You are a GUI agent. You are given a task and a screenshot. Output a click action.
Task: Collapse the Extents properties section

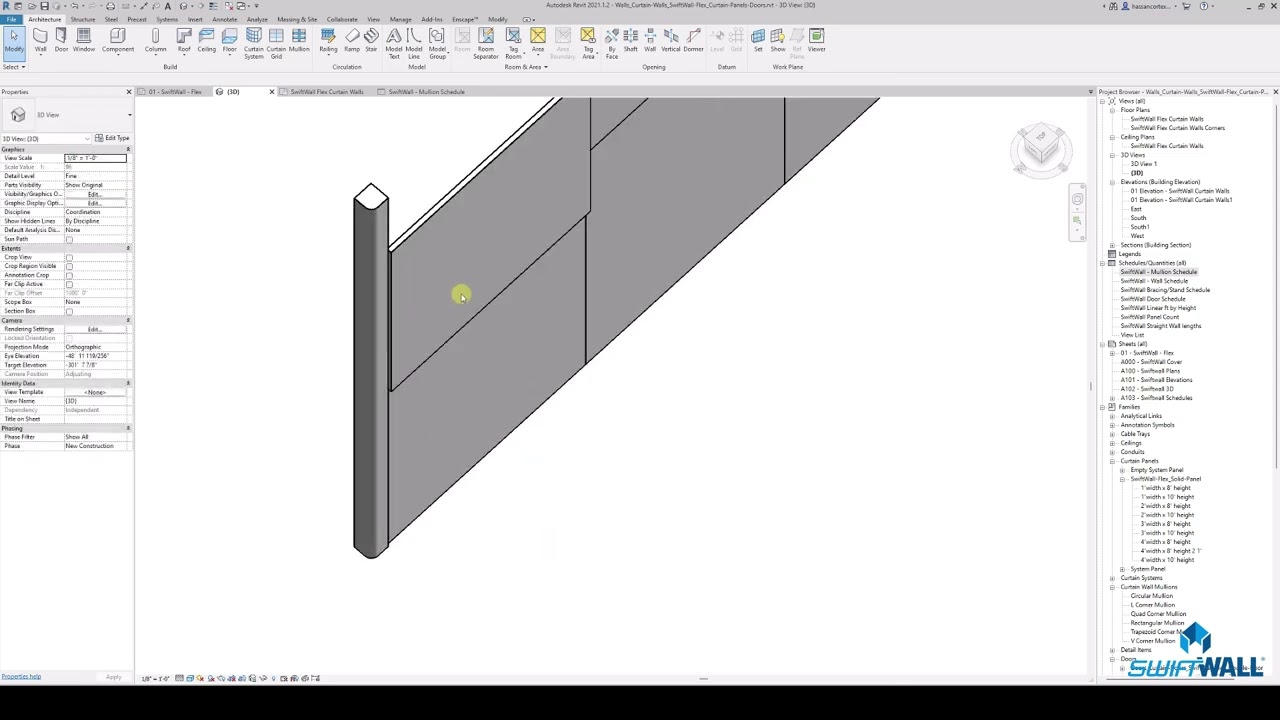tap(128, 248)
